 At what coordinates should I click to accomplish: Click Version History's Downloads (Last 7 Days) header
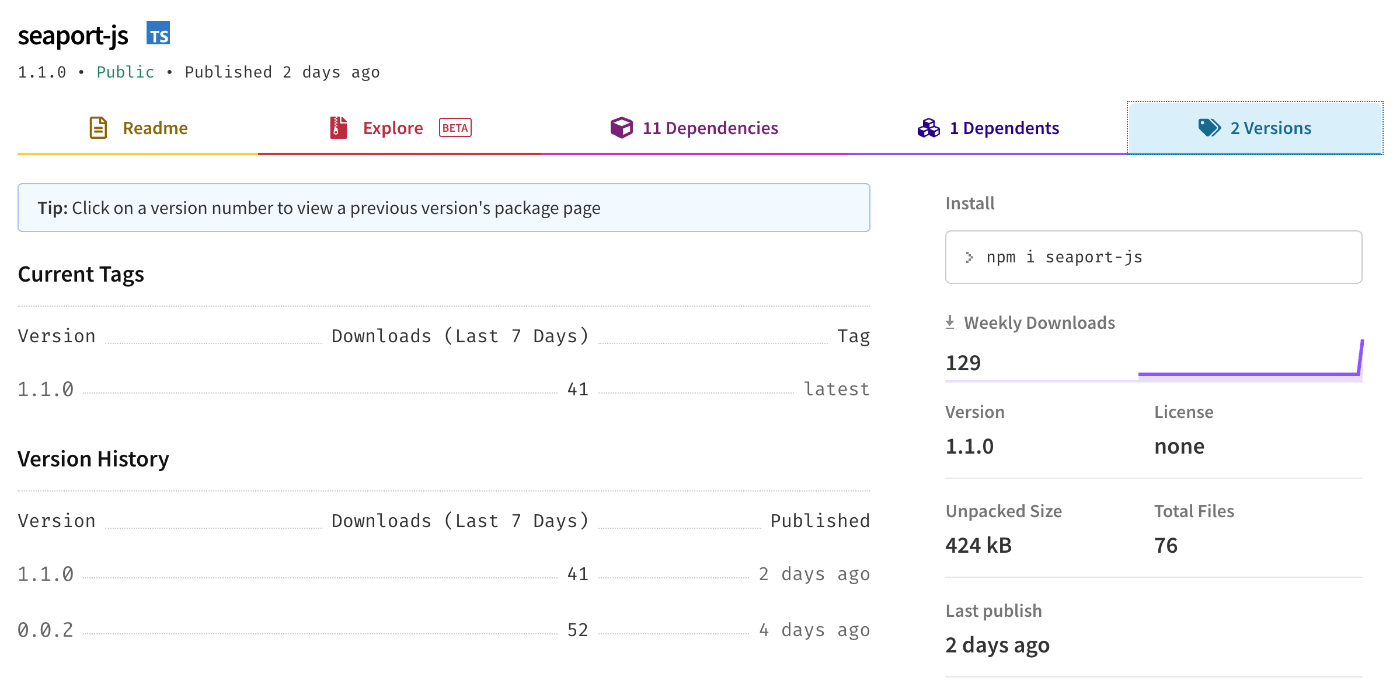[x=460, y=521]
